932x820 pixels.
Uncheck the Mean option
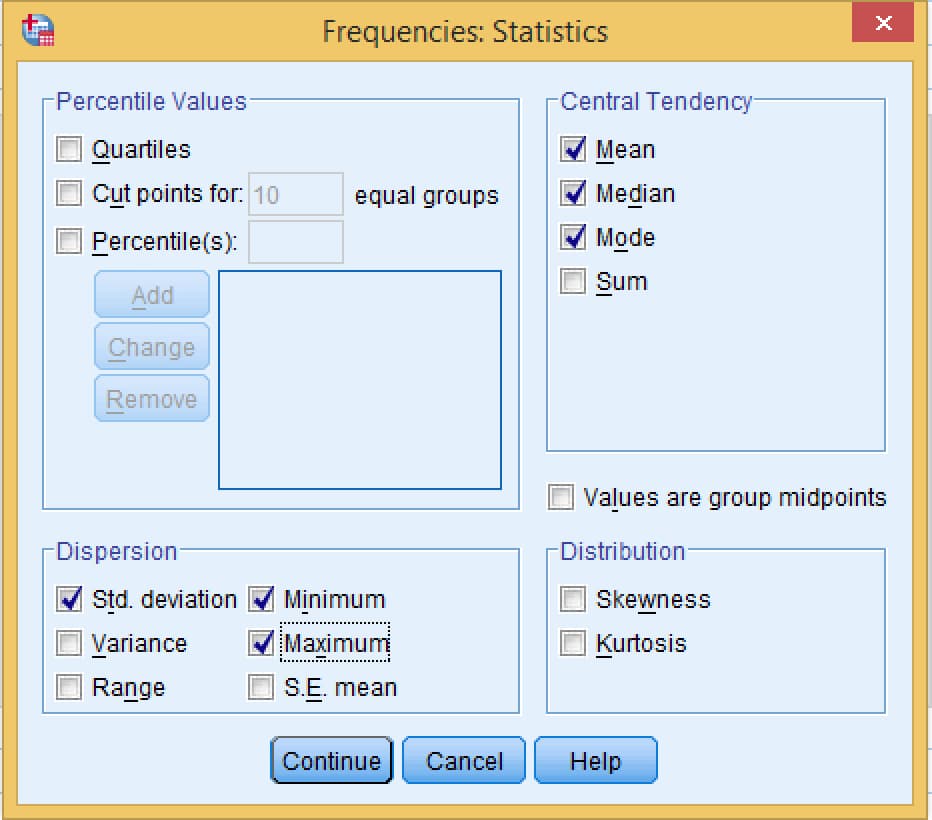573,149
